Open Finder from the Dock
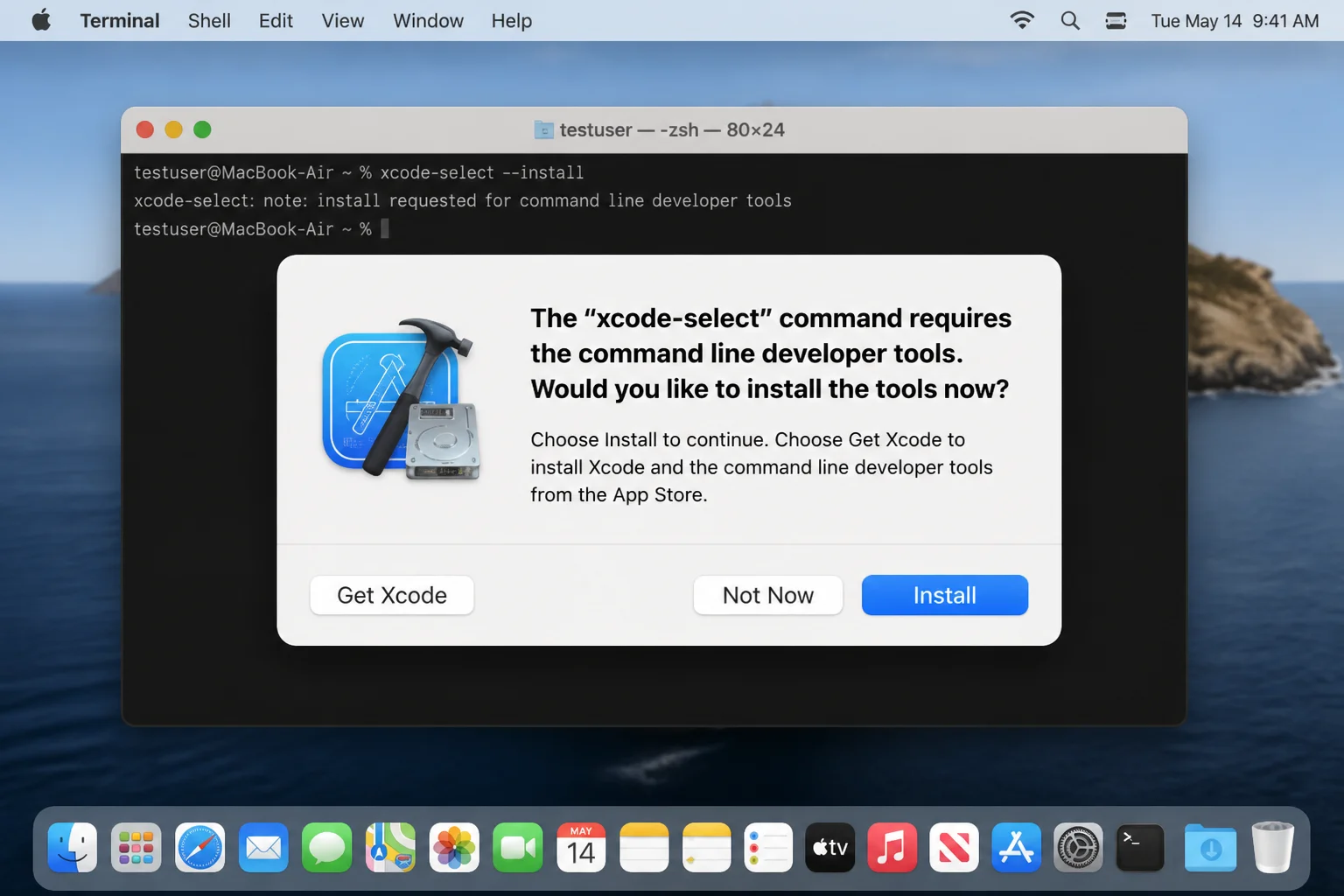Viewport: 1344px width, 896px height. pos(73,847)
